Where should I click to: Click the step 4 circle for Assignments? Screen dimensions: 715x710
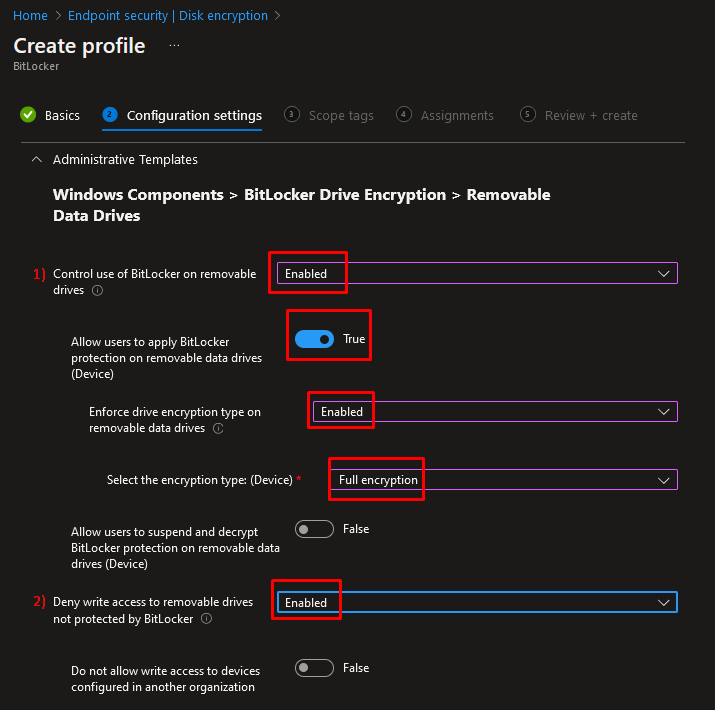pos(404,114)
